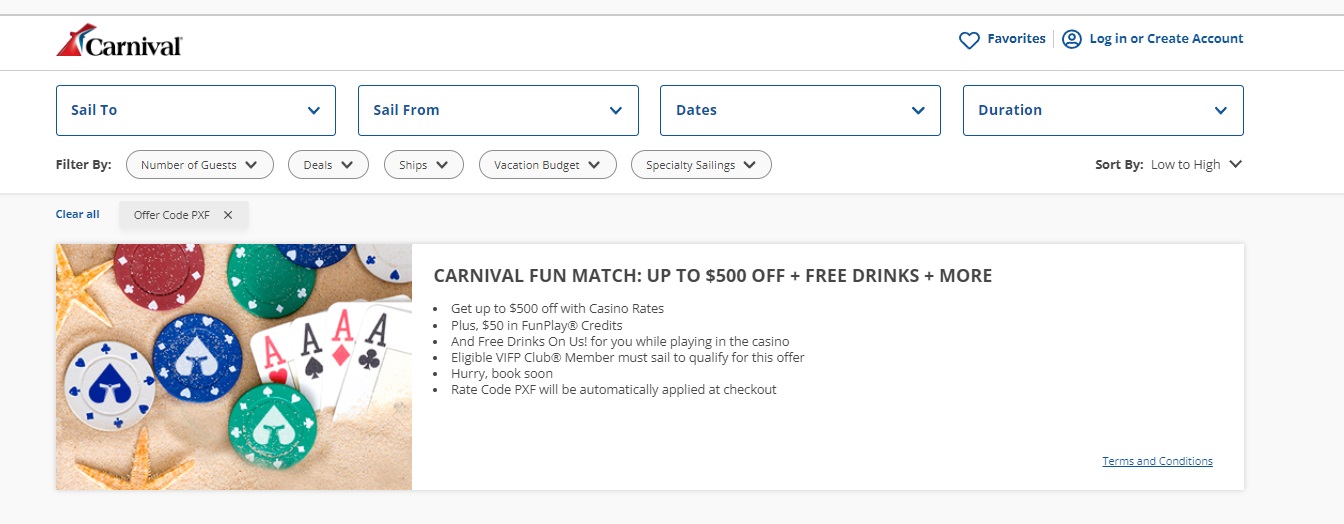This screenshot has height=524, width=1344.
Task: Click the Carnival logo
Action: [x=119, y=41]
